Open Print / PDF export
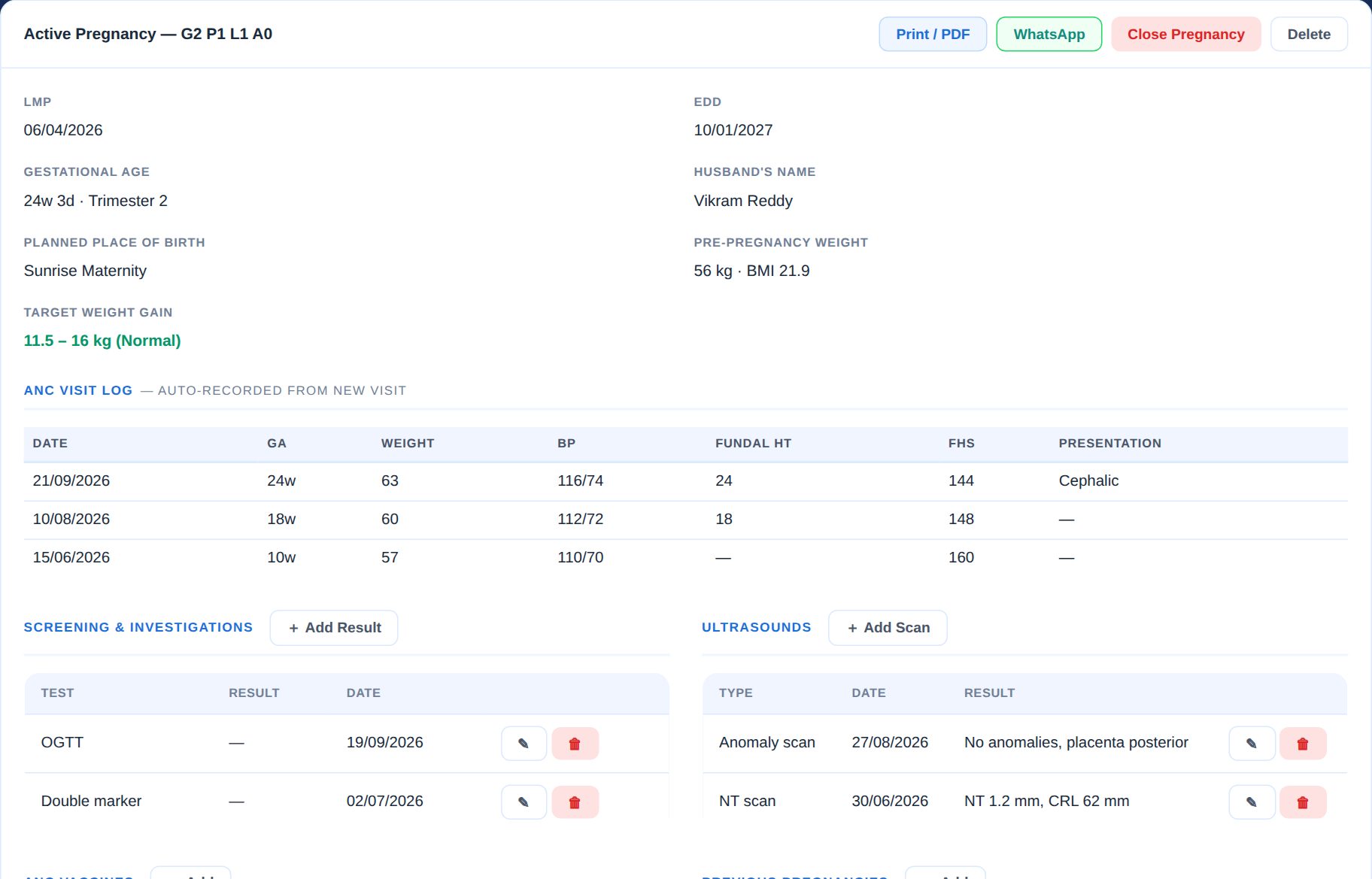Image resolution: width=1372 pixels, height=879 pixels. [x=933, y=34]
